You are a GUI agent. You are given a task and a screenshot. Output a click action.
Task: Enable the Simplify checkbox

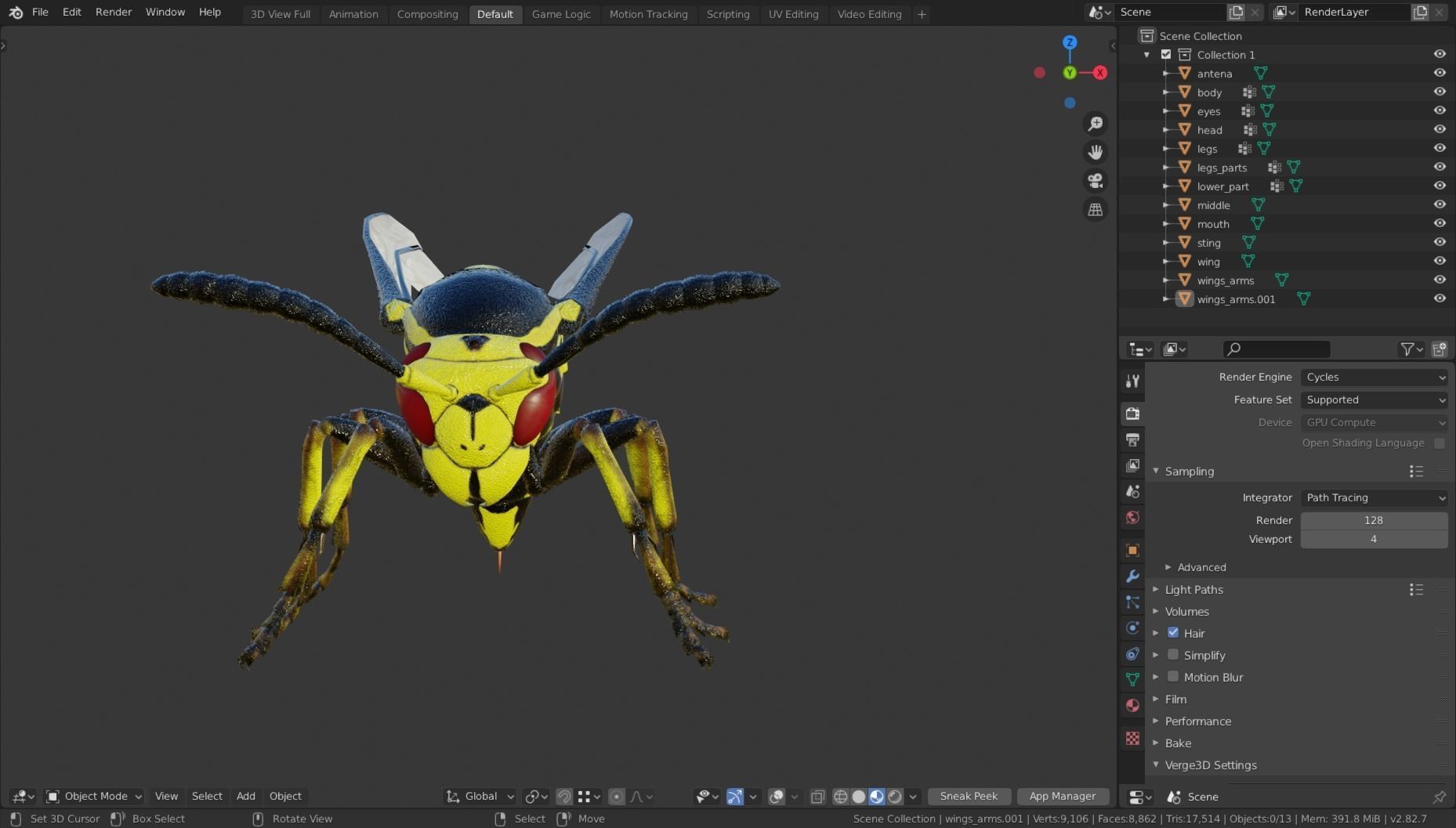[x=1173, y=654]
